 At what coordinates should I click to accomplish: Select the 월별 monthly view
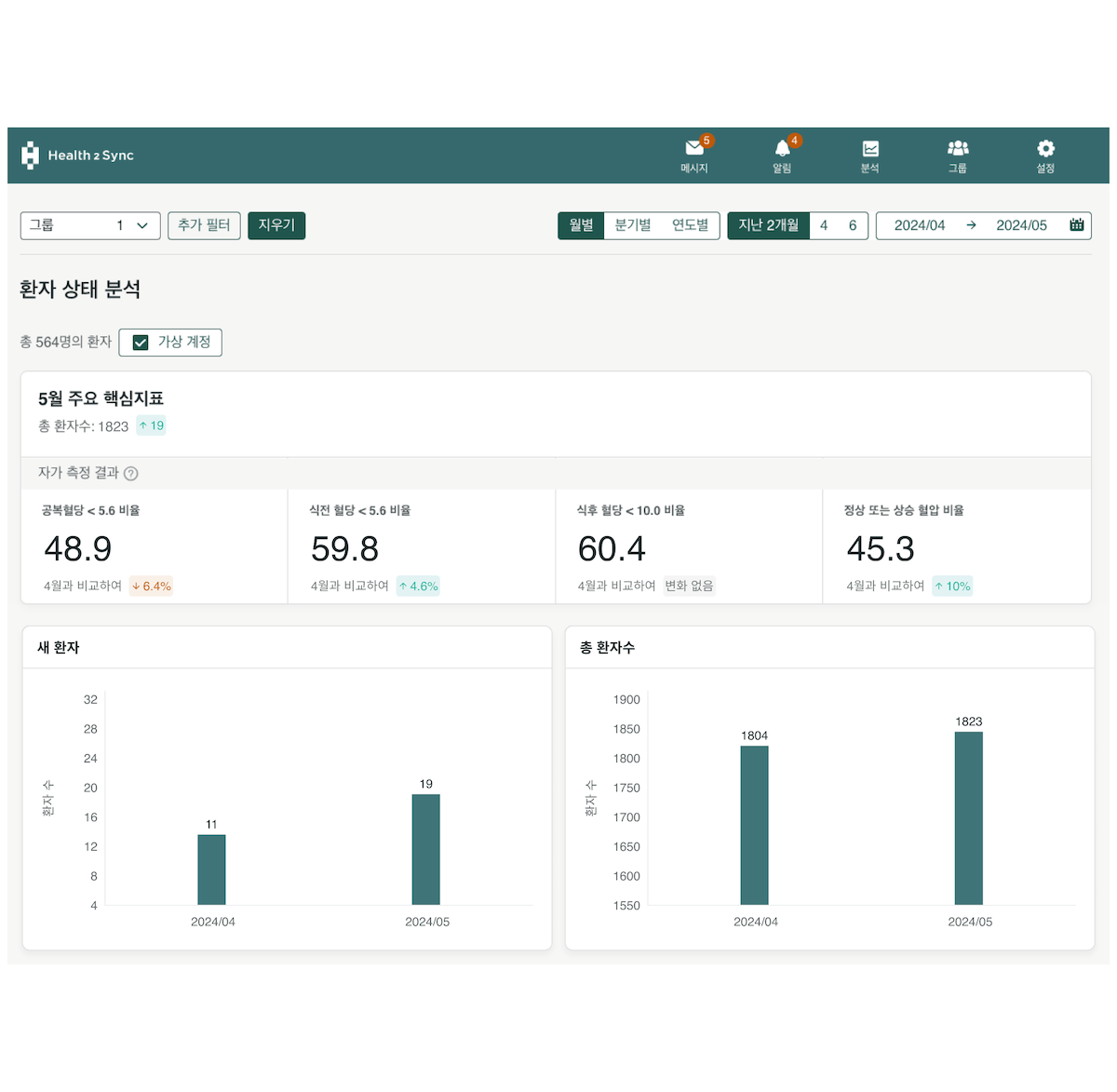pyautogui.click(x=582, y=225)
